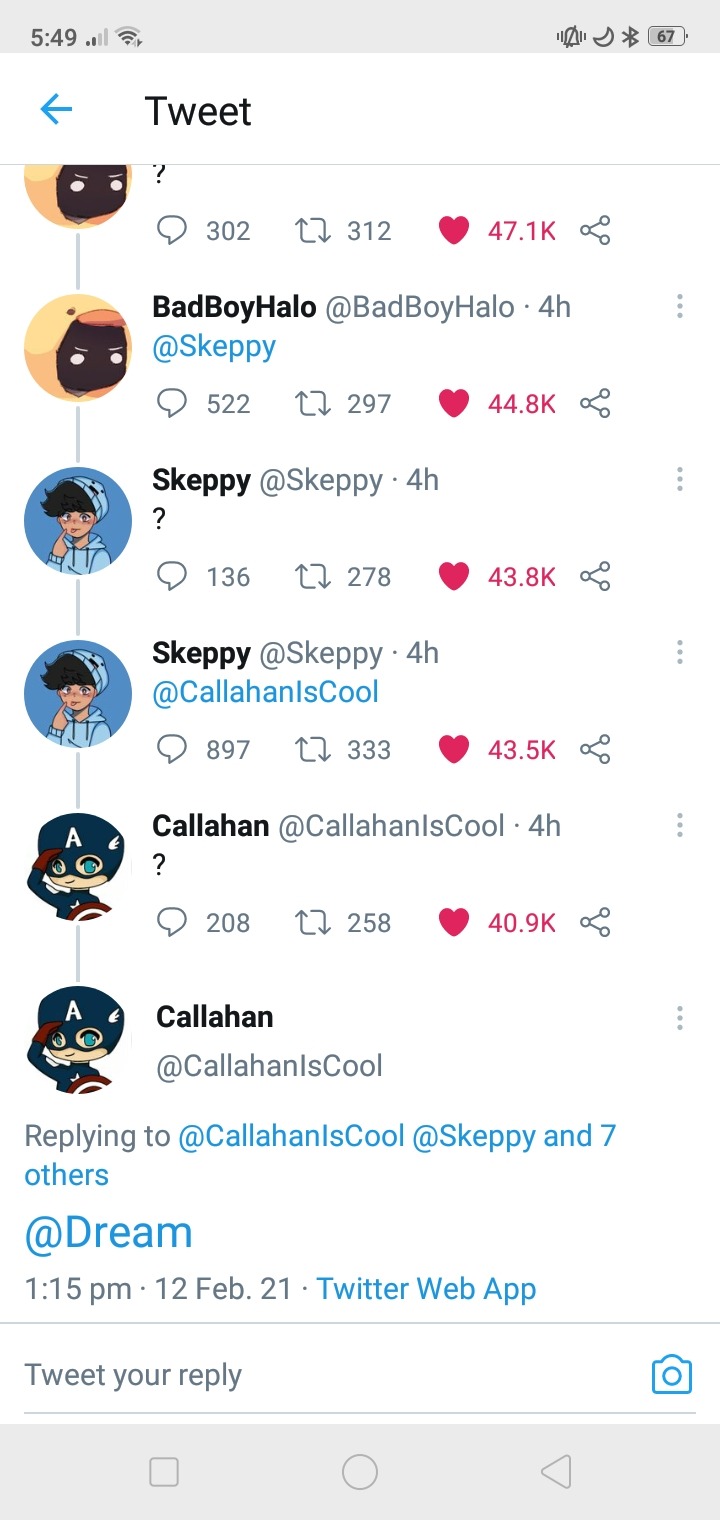Retweet Skeppy's @CallahanIsCool tweet
The height and width of the screenshot is (1520, 720).
coord(314,749)
